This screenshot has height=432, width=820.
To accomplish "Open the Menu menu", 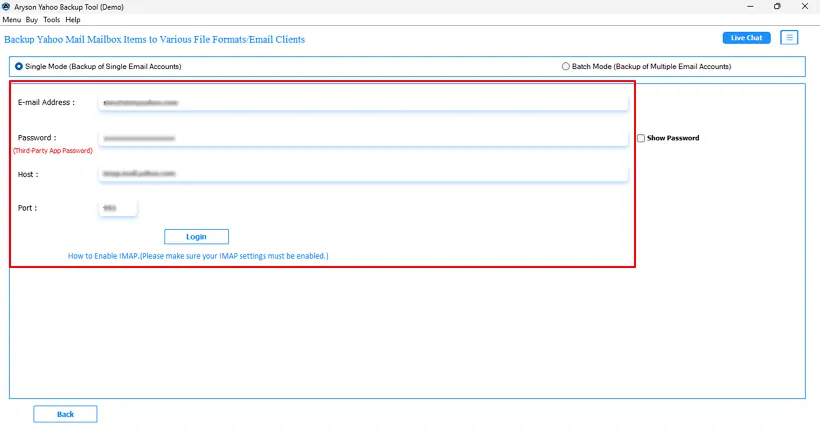I will coord(12,20).
